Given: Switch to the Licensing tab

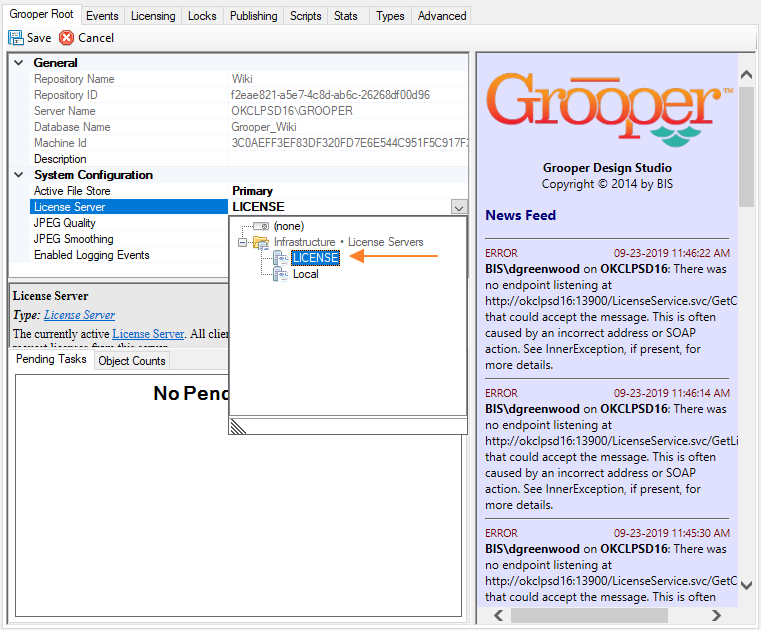Looking at the screenshot, I should 153,16.
